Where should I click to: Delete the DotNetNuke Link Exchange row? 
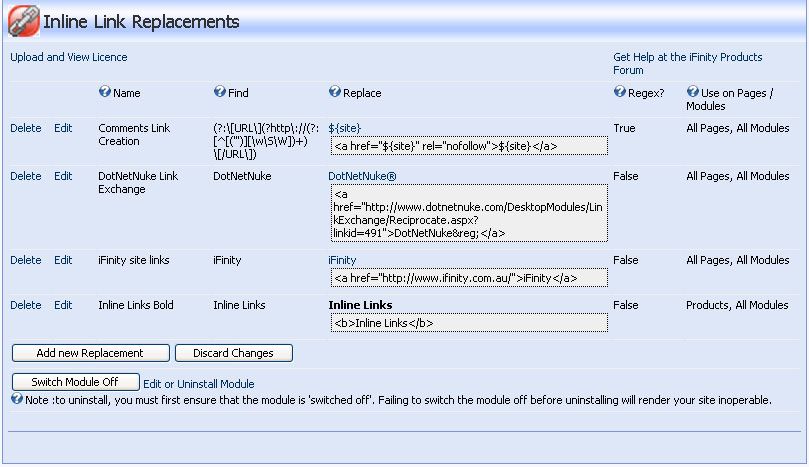pos(25,176)
